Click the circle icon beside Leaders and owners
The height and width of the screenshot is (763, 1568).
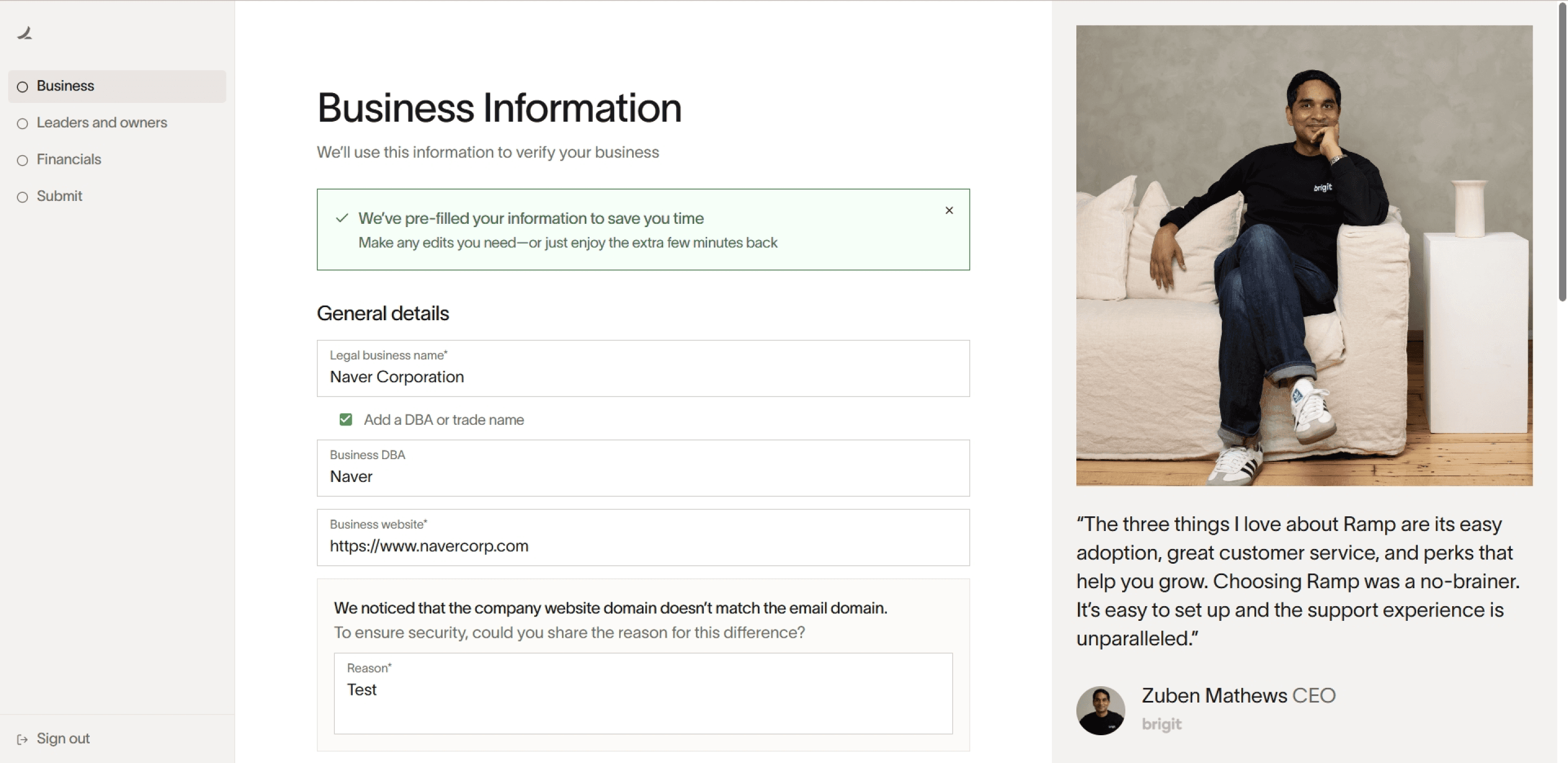[x=22, y=124]
